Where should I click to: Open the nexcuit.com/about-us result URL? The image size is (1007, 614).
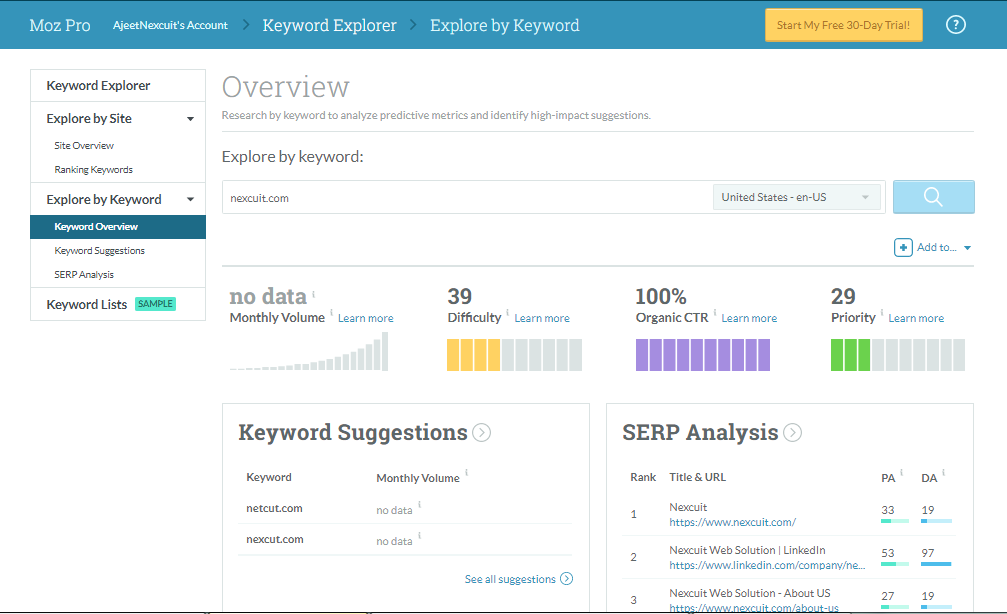754,608
